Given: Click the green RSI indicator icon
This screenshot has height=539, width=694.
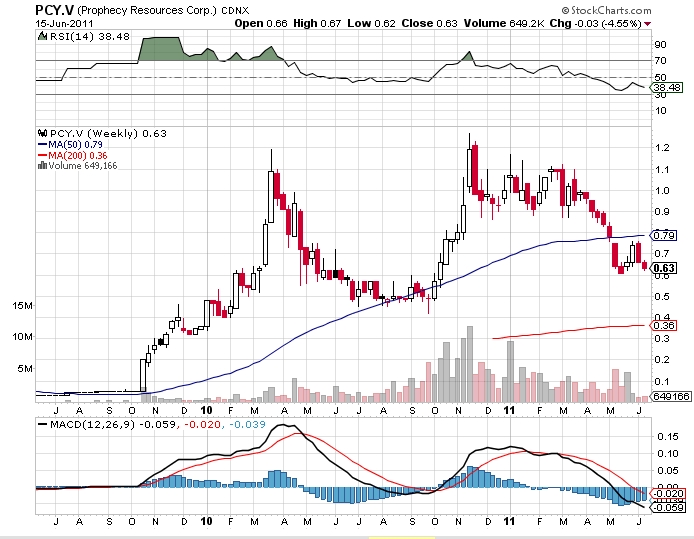Looking at the screenshot, I should point(42,36).
